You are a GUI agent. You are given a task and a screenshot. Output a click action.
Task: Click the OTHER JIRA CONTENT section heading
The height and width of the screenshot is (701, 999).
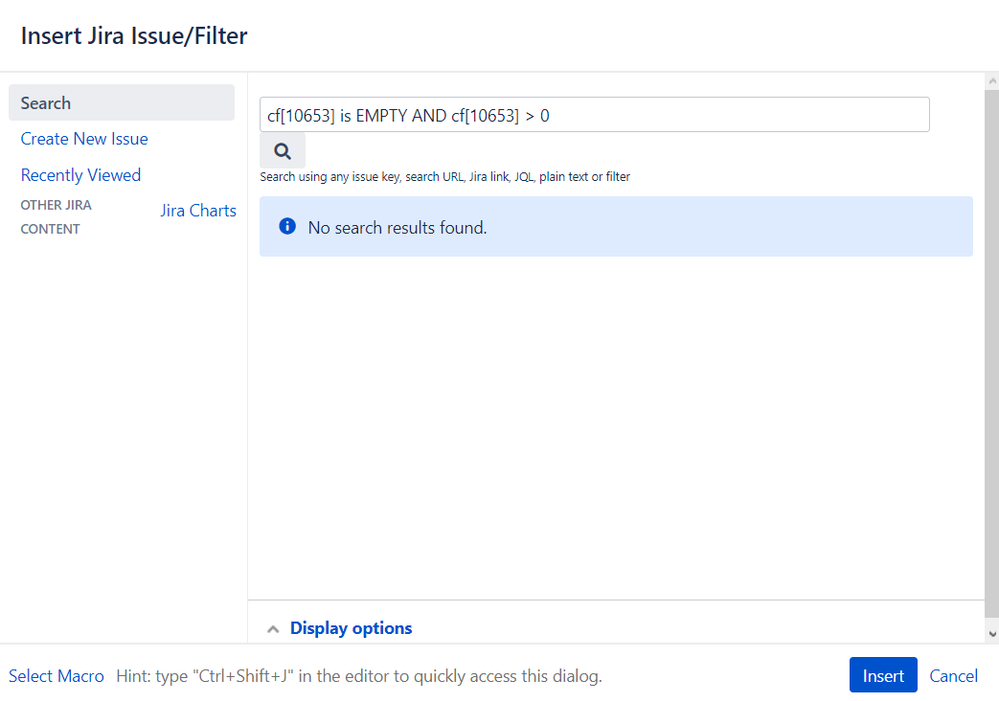(x=56, y=216)
